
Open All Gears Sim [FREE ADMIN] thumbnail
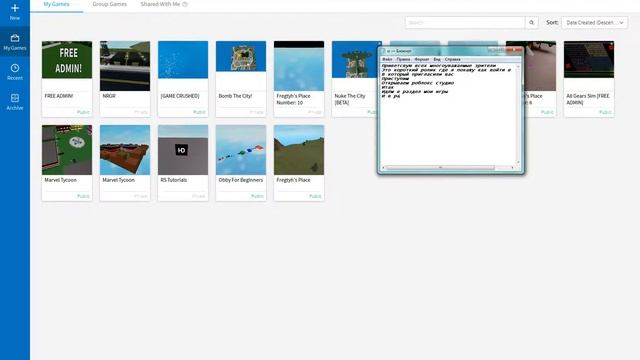589,59
